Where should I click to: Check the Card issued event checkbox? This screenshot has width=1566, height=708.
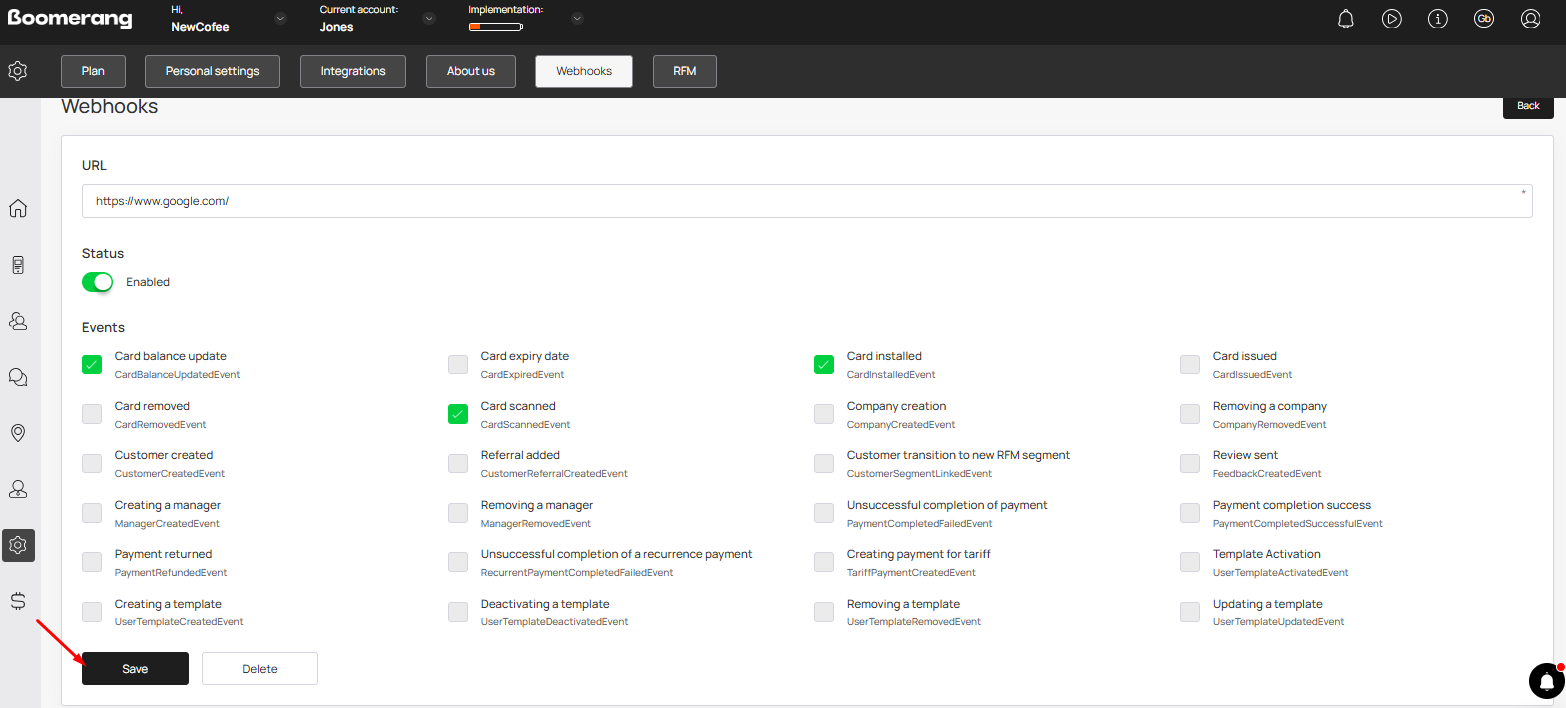(1190, 365)
